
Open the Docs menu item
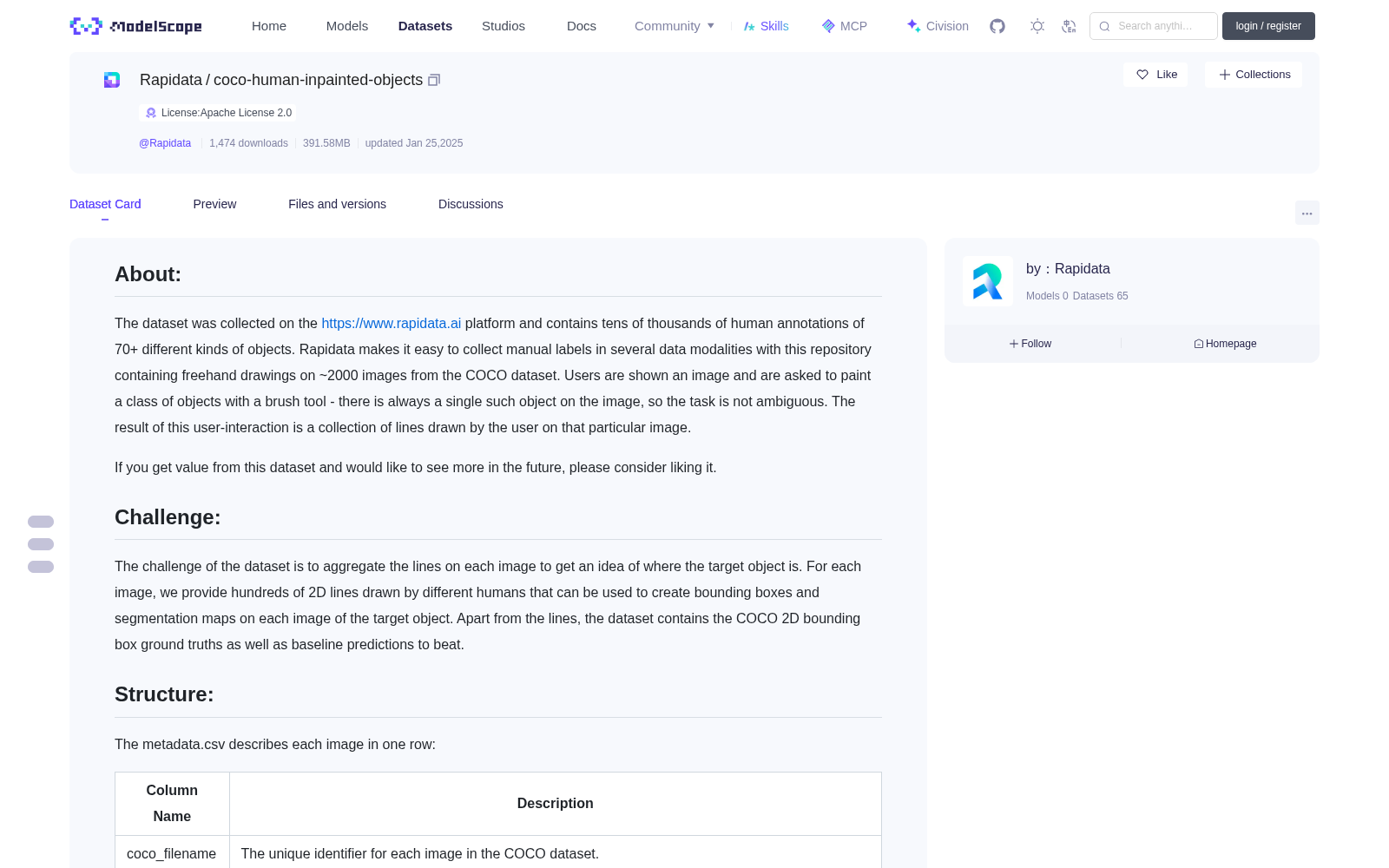582,26
